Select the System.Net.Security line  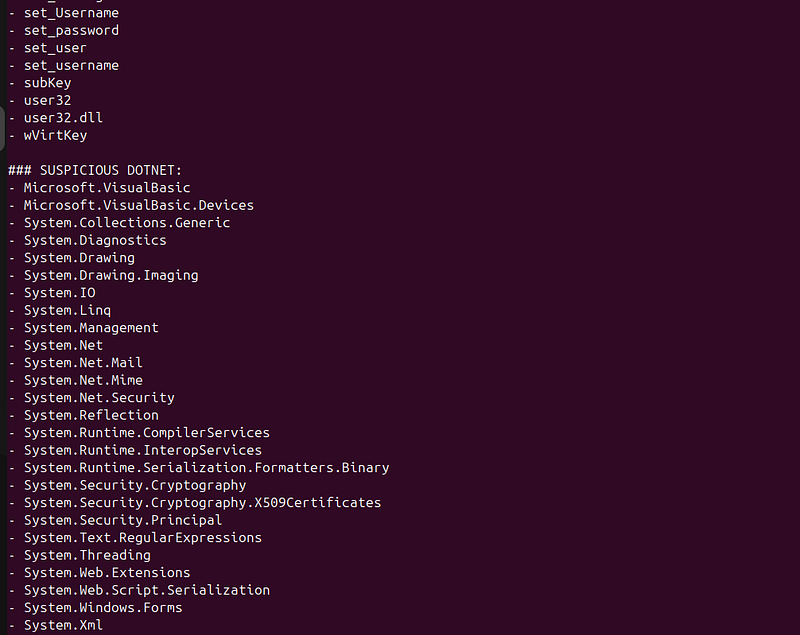point(99,398)
